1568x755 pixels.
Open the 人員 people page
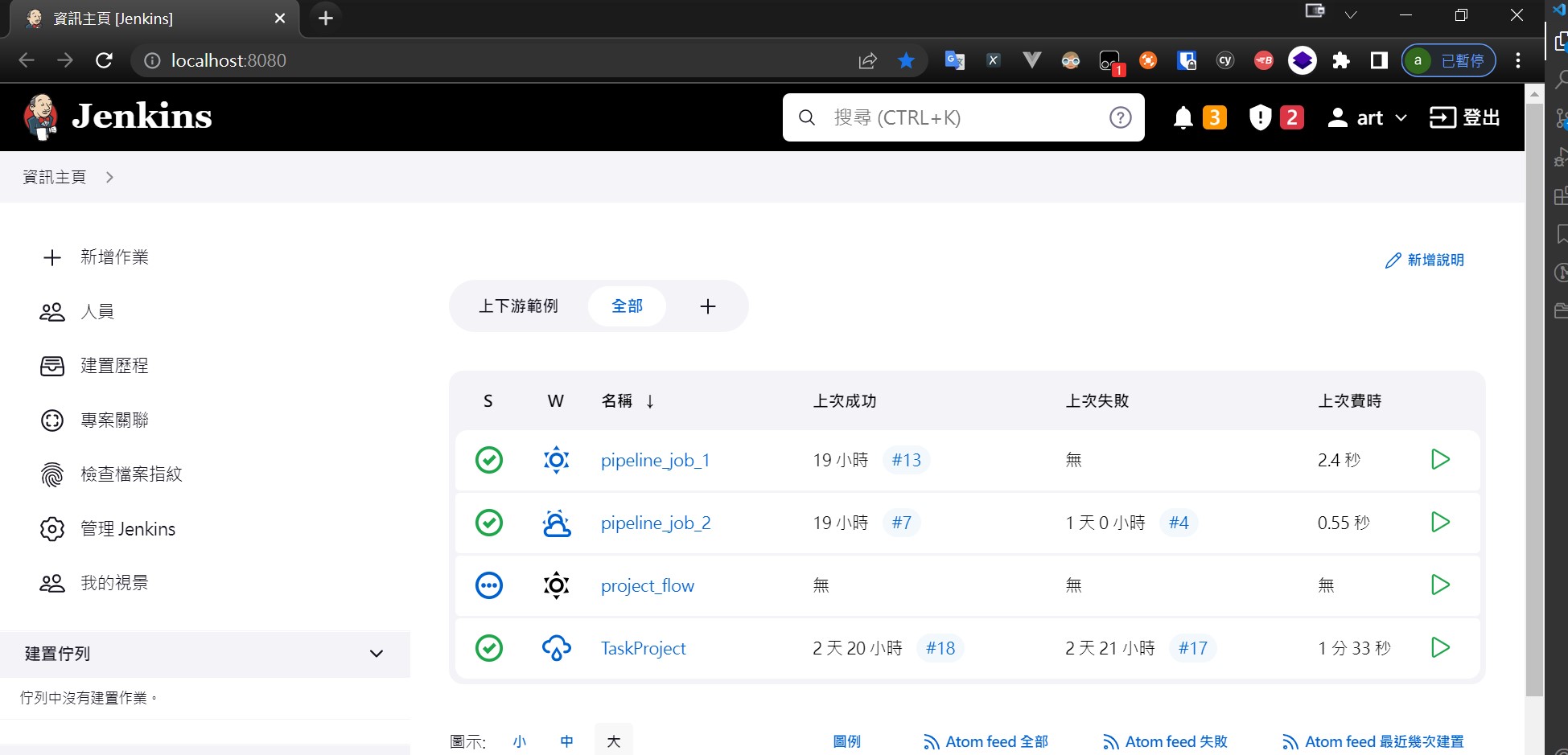pyautogui.click(x=77, y=312)
